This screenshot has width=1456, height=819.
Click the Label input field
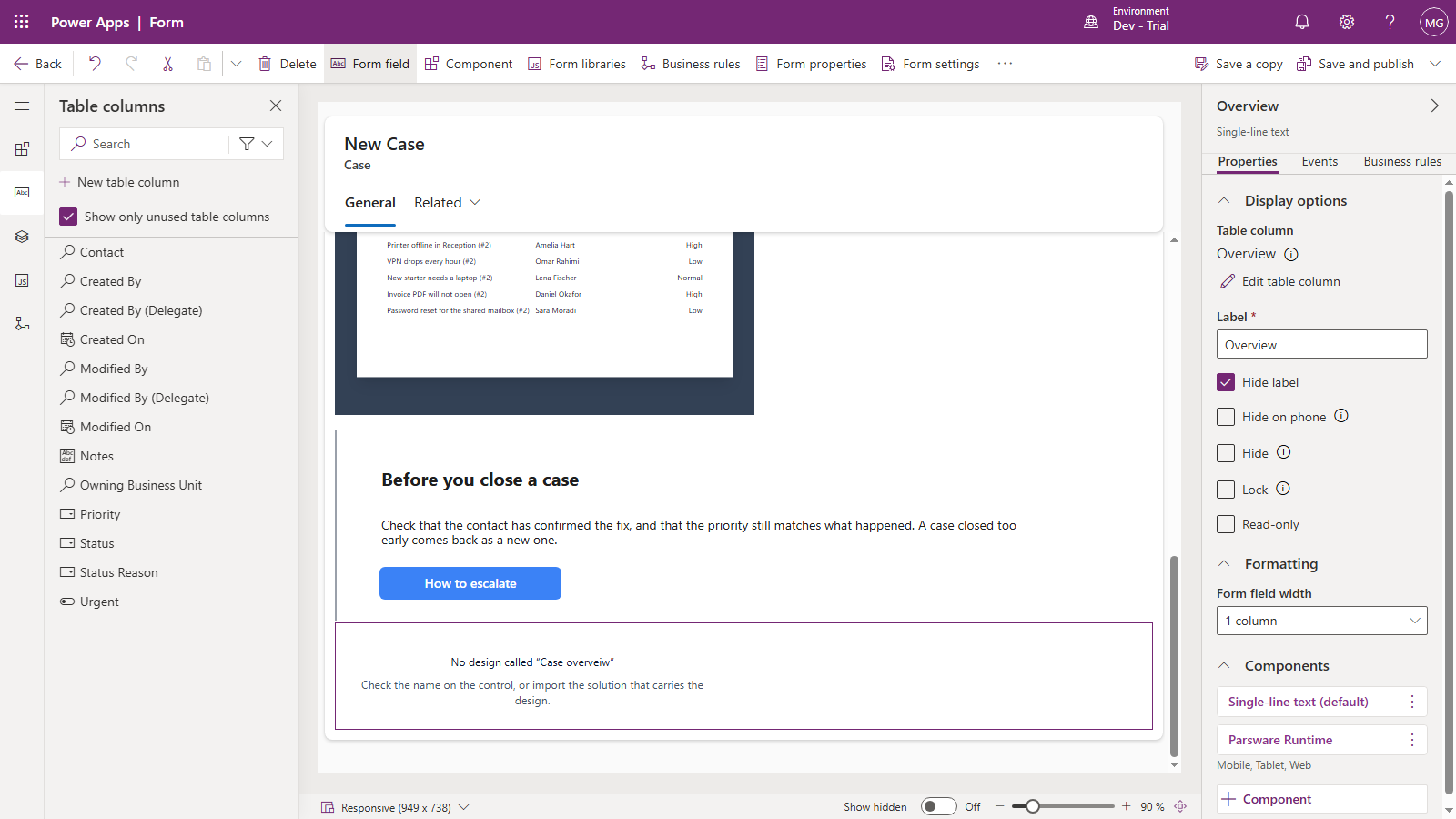(x=1322, y=344)
